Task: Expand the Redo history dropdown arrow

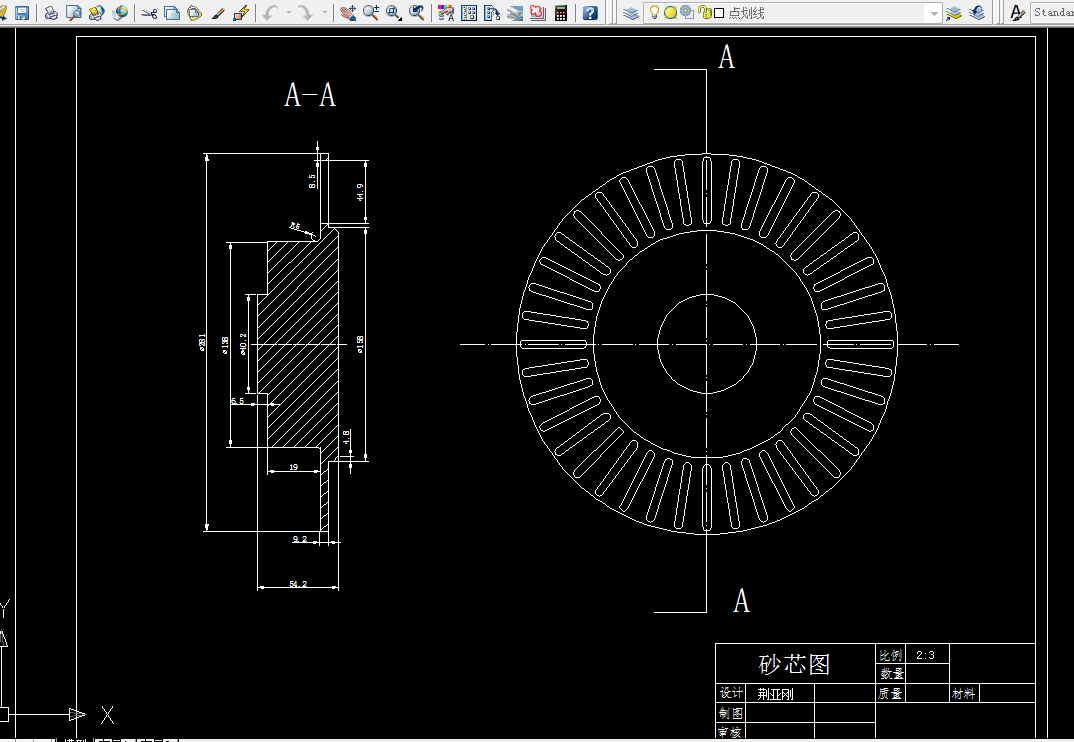Action: [x=325, y=12]
